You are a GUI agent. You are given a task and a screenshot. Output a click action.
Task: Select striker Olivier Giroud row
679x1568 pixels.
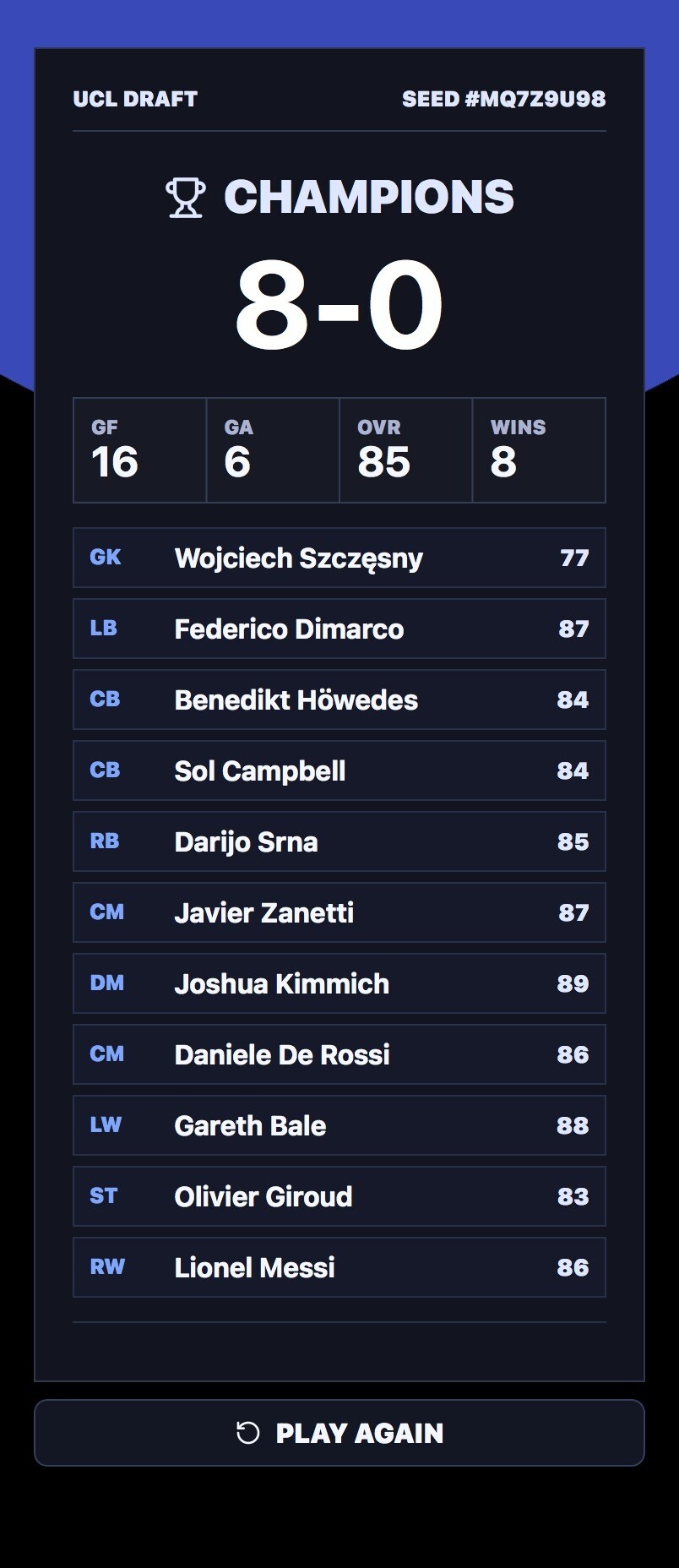coord(339,1196)
